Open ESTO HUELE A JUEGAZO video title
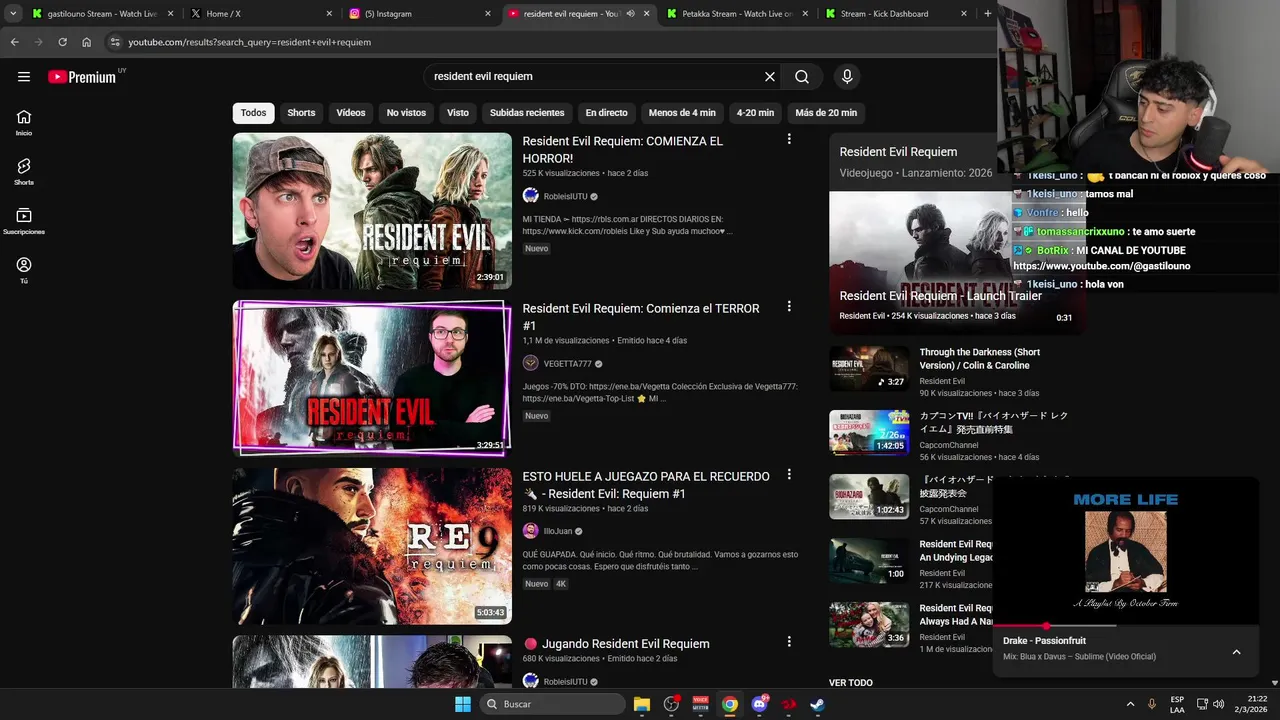 pyautogui.click(x=646, y=485)
